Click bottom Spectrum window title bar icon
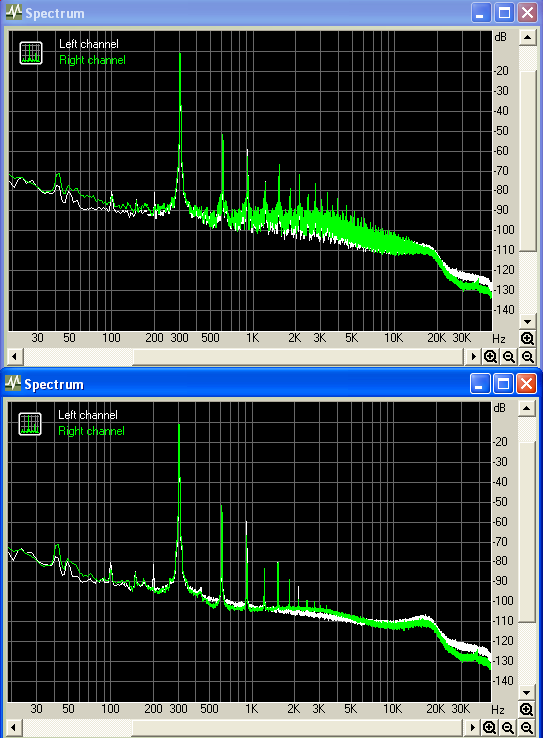The image size is (543, 738). pyautogui.click(x=13, y=384)
